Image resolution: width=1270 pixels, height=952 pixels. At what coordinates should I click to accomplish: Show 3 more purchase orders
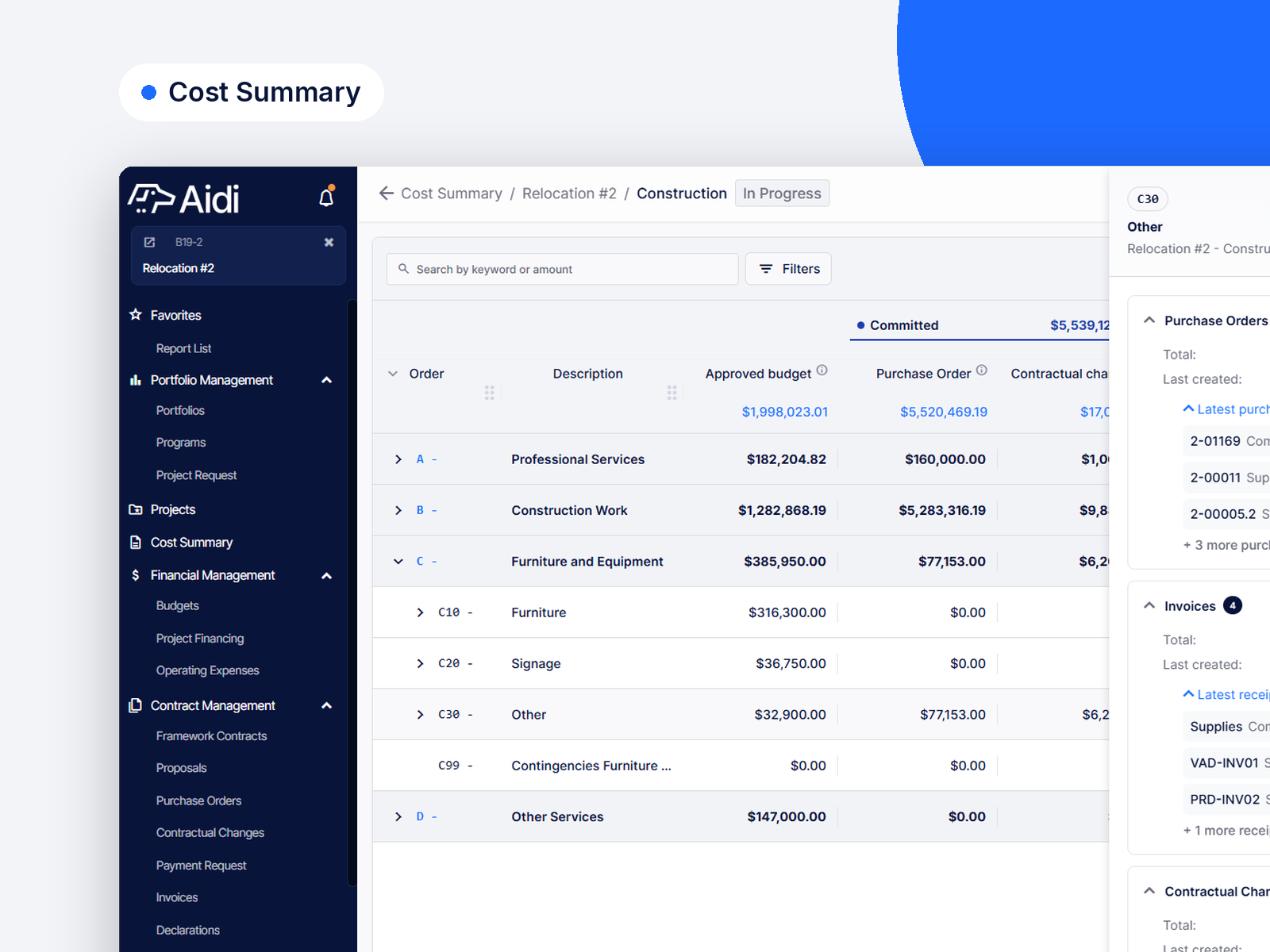[x=1226, y=545]
